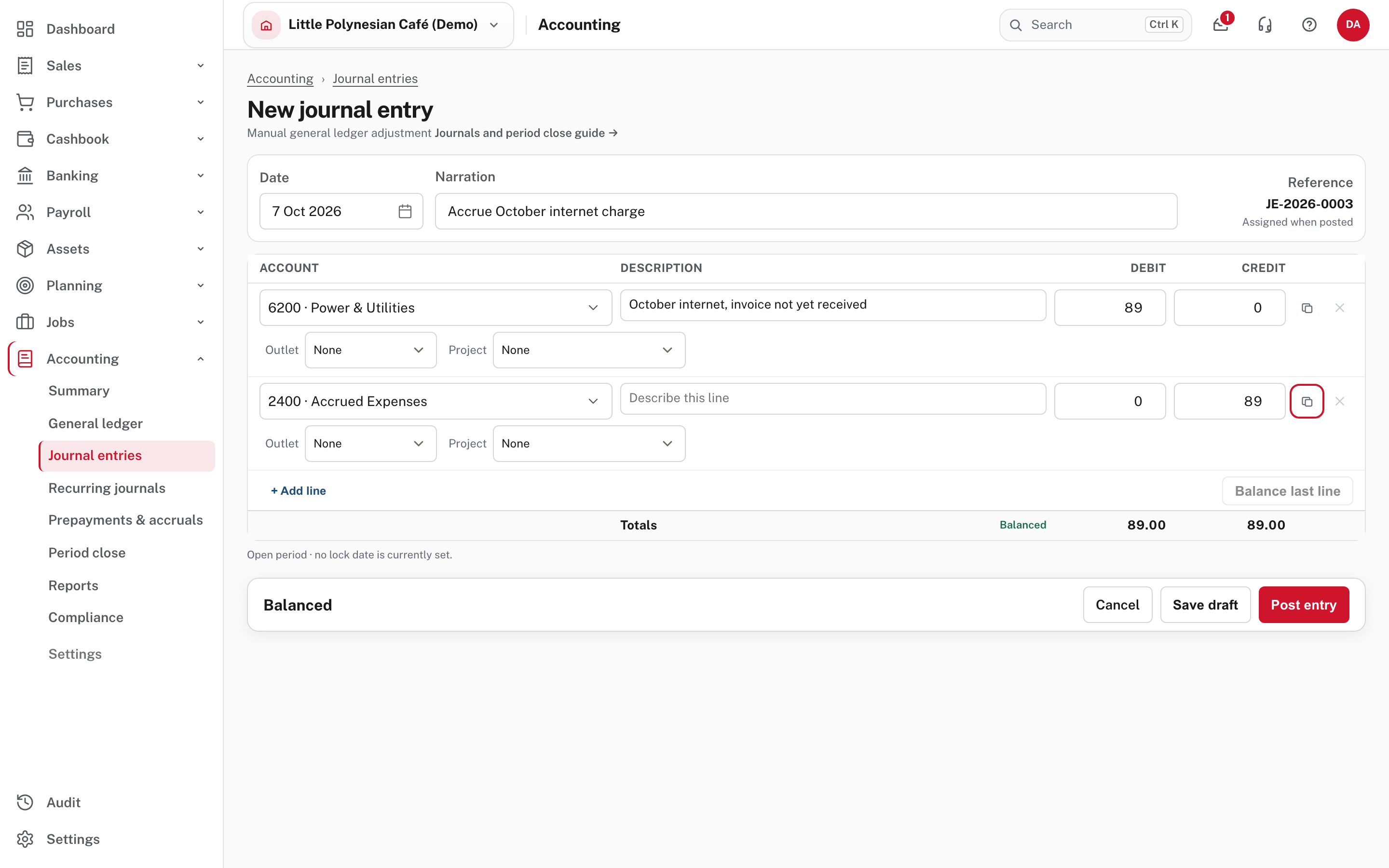
Task: Open Journals and period close guide link
Action: click(526, 133)
